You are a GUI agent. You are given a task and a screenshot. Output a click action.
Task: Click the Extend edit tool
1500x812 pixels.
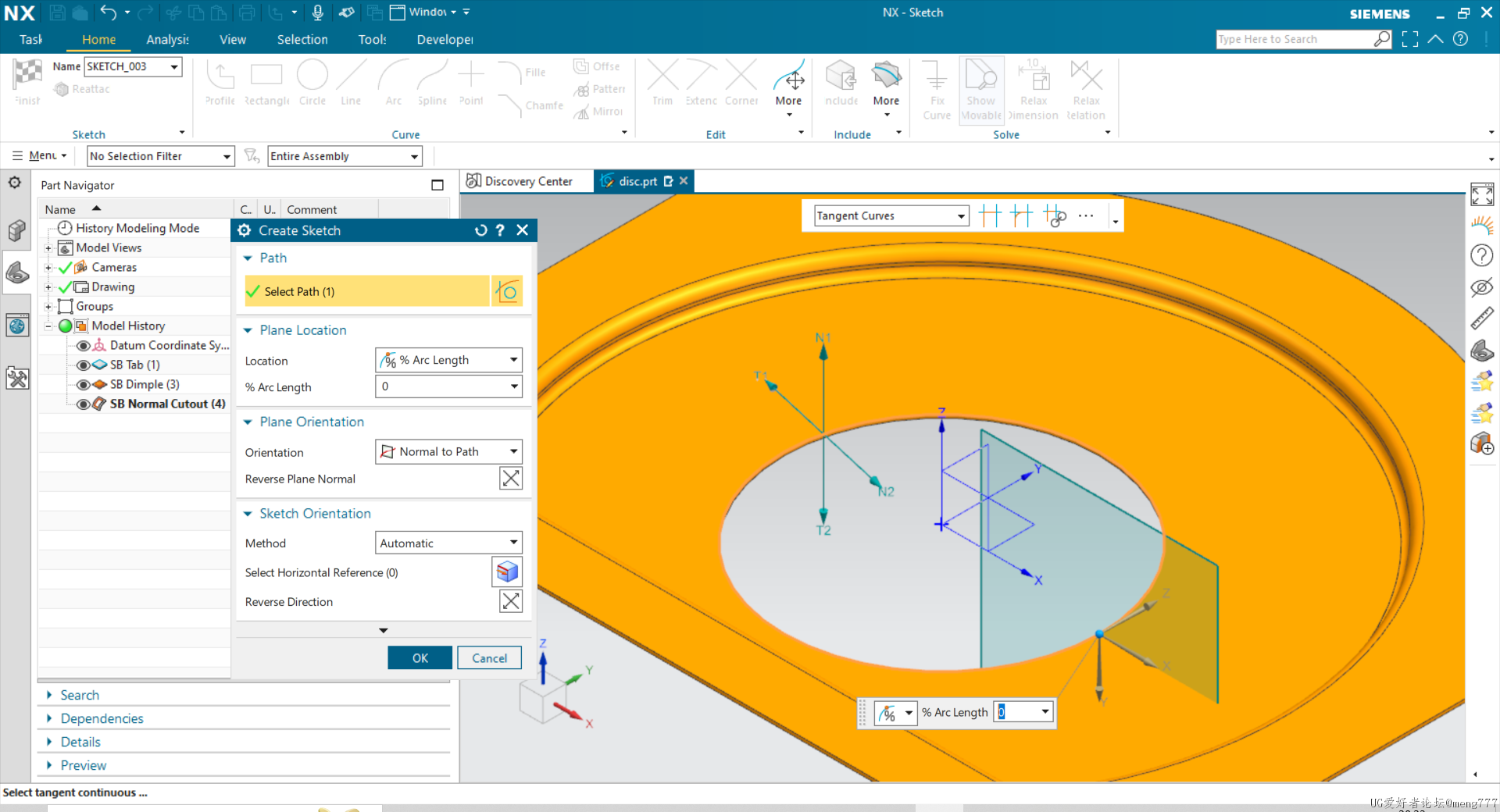701,83
